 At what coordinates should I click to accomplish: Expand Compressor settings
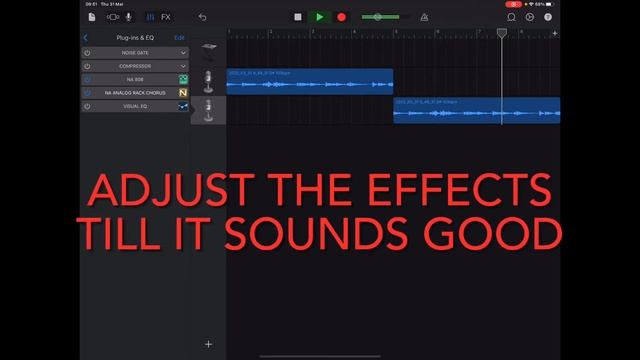(183, 66)
